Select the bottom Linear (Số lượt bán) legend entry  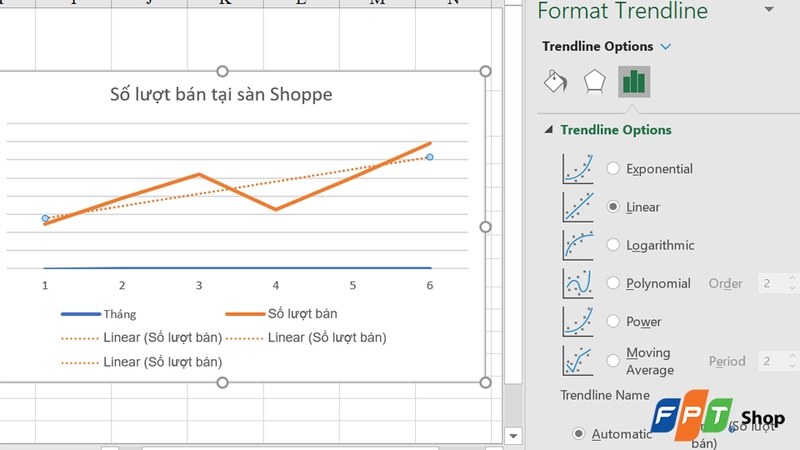tap(141, 362)
